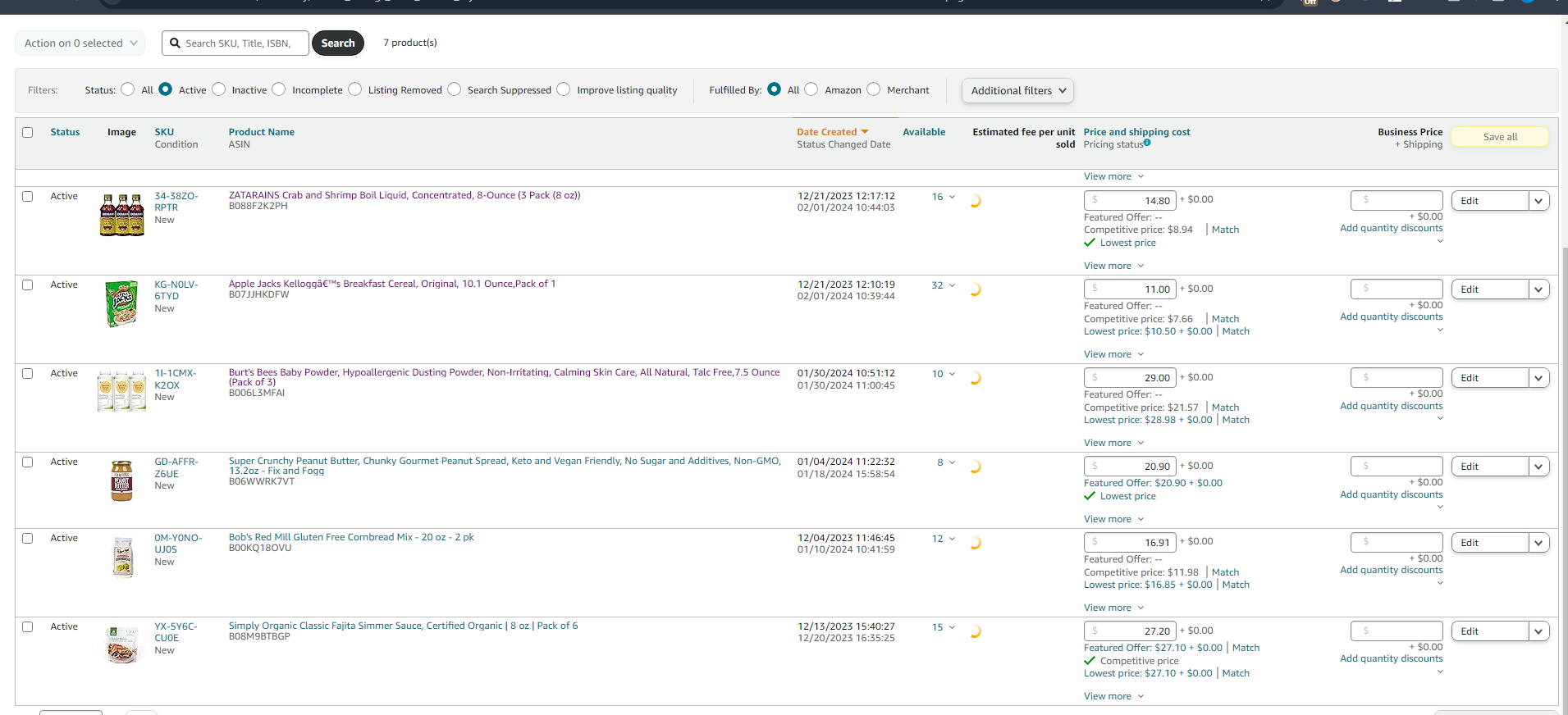
Task: Open the 'Additional filters' dropdown
Action: point(1017,90)
